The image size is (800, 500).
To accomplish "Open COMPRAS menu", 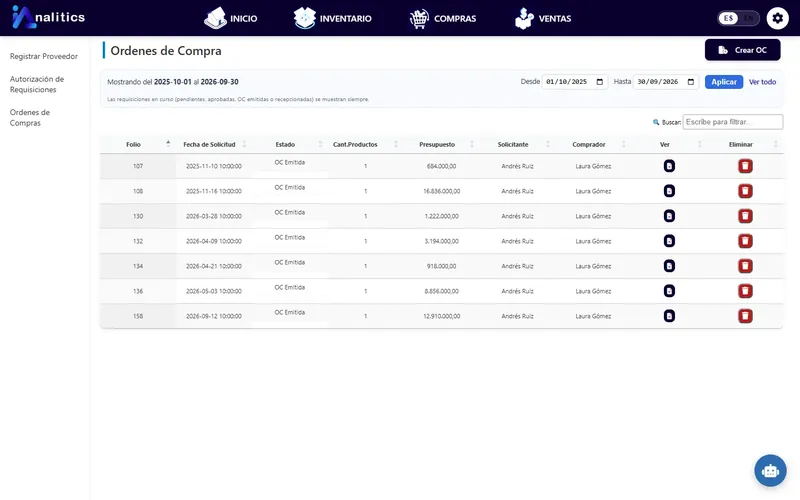I will point(443,18).
